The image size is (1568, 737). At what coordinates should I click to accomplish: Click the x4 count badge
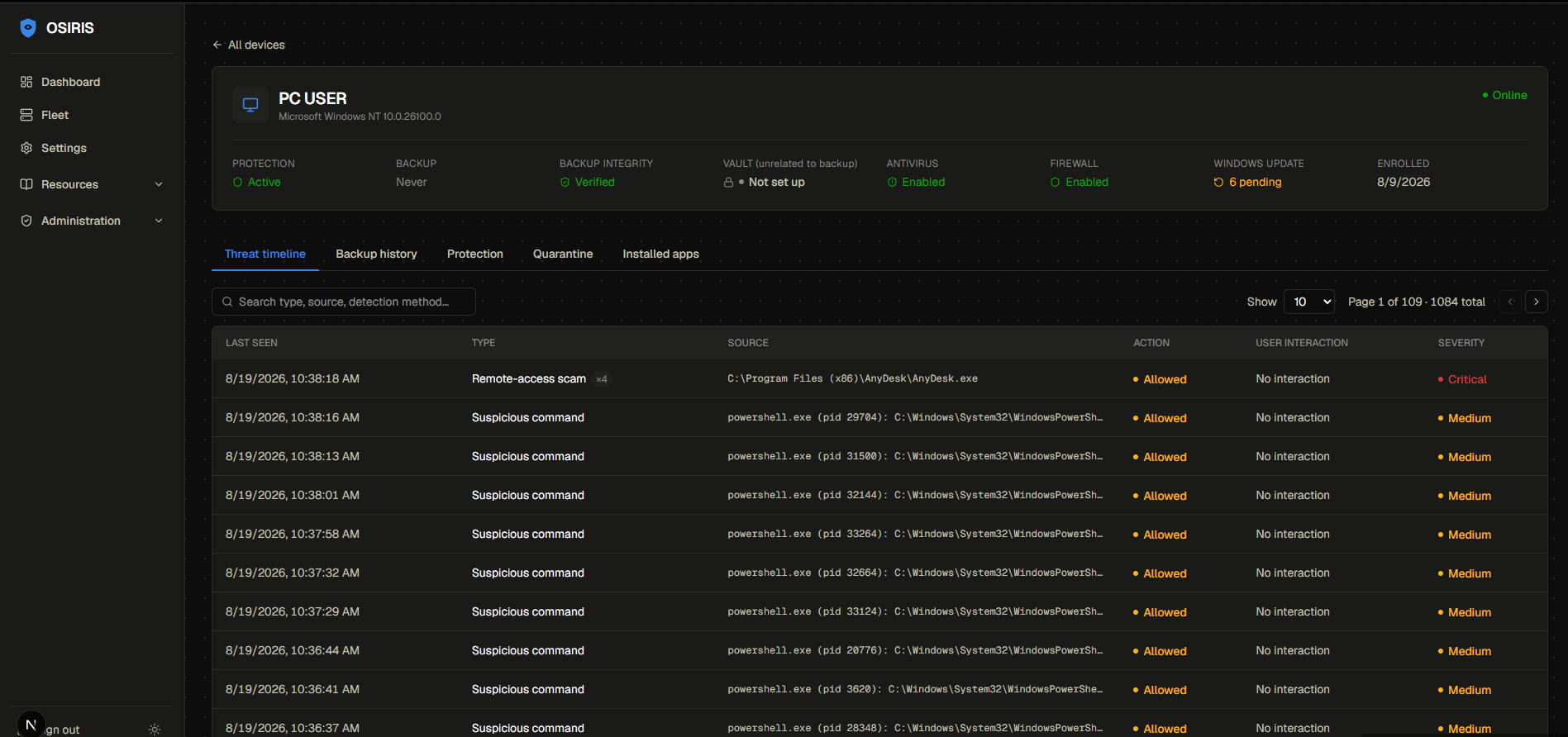[x=602, y=379]
